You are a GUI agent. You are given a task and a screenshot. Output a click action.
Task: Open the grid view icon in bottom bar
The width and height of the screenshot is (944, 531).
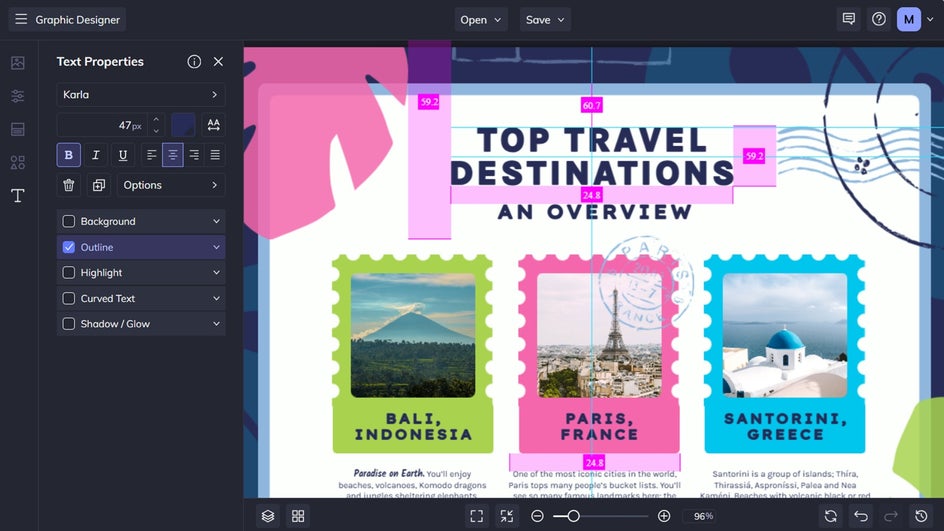[x=298, y=516]
